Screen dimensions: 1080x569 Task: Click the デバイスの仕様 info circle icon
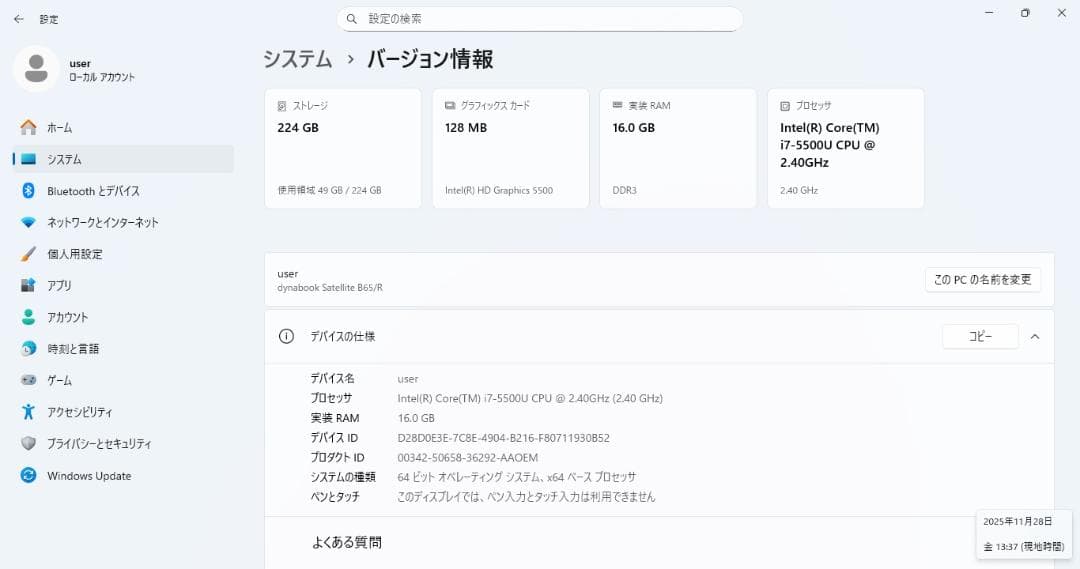pyautogui.click(x=286, y=336)
